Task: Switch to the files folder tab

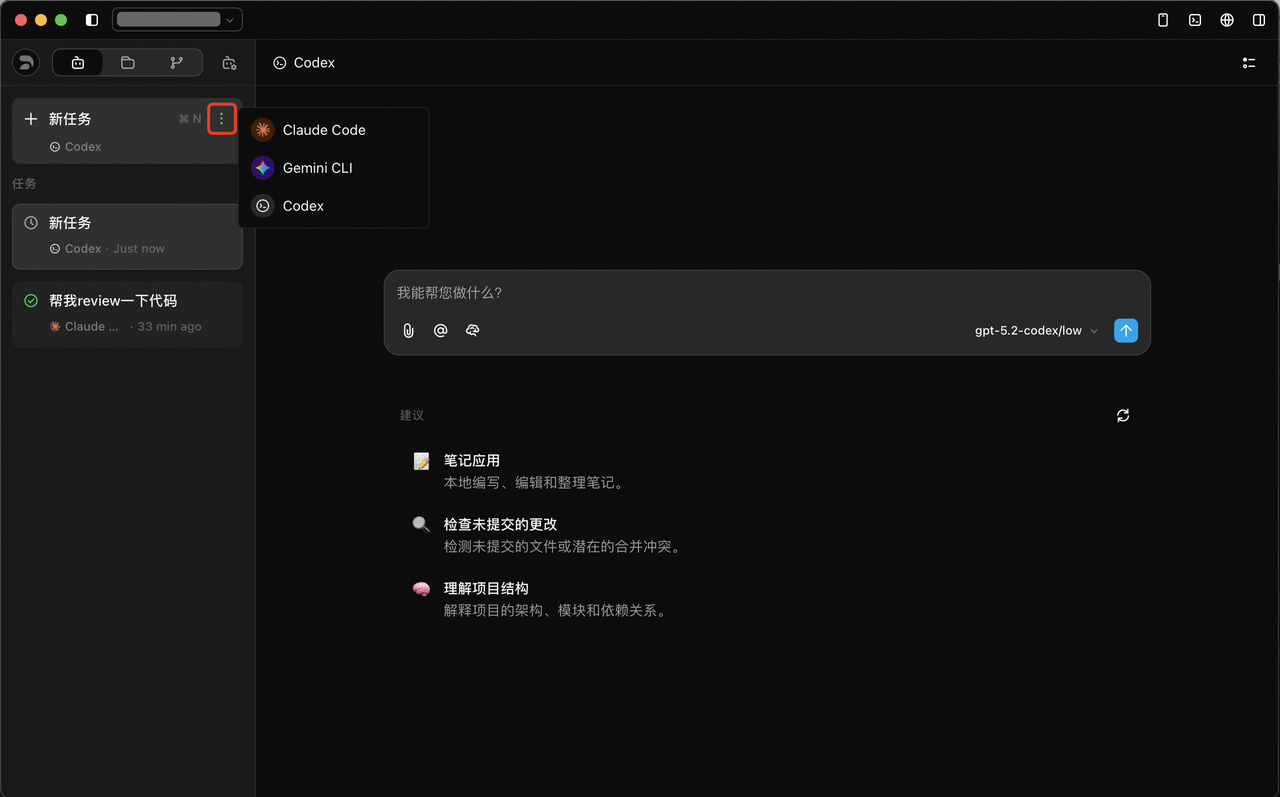Action: 127,63
